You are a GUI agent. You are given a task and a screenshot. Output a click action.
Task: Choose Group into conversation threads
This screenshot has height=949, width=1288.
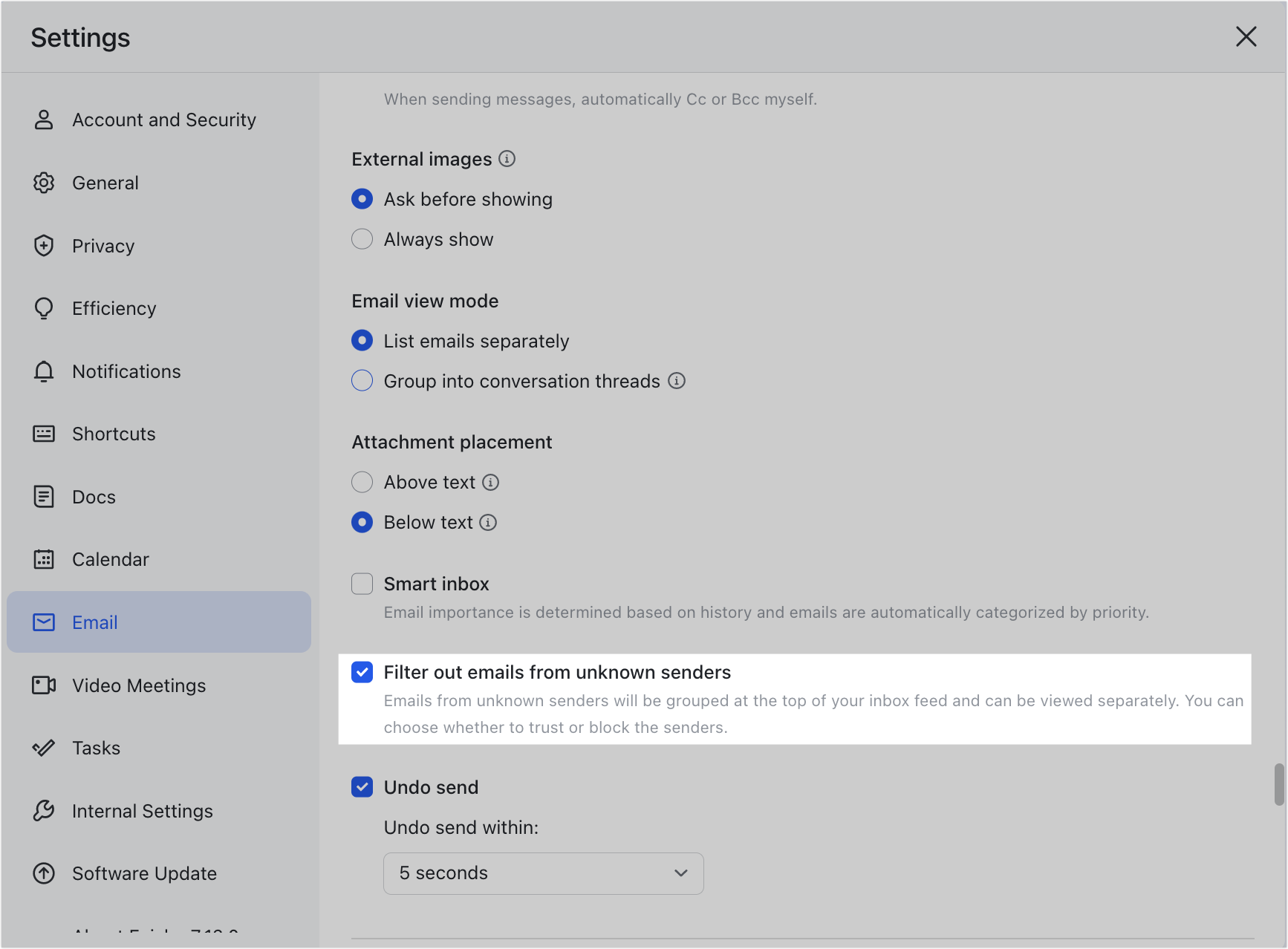point(362,380)
